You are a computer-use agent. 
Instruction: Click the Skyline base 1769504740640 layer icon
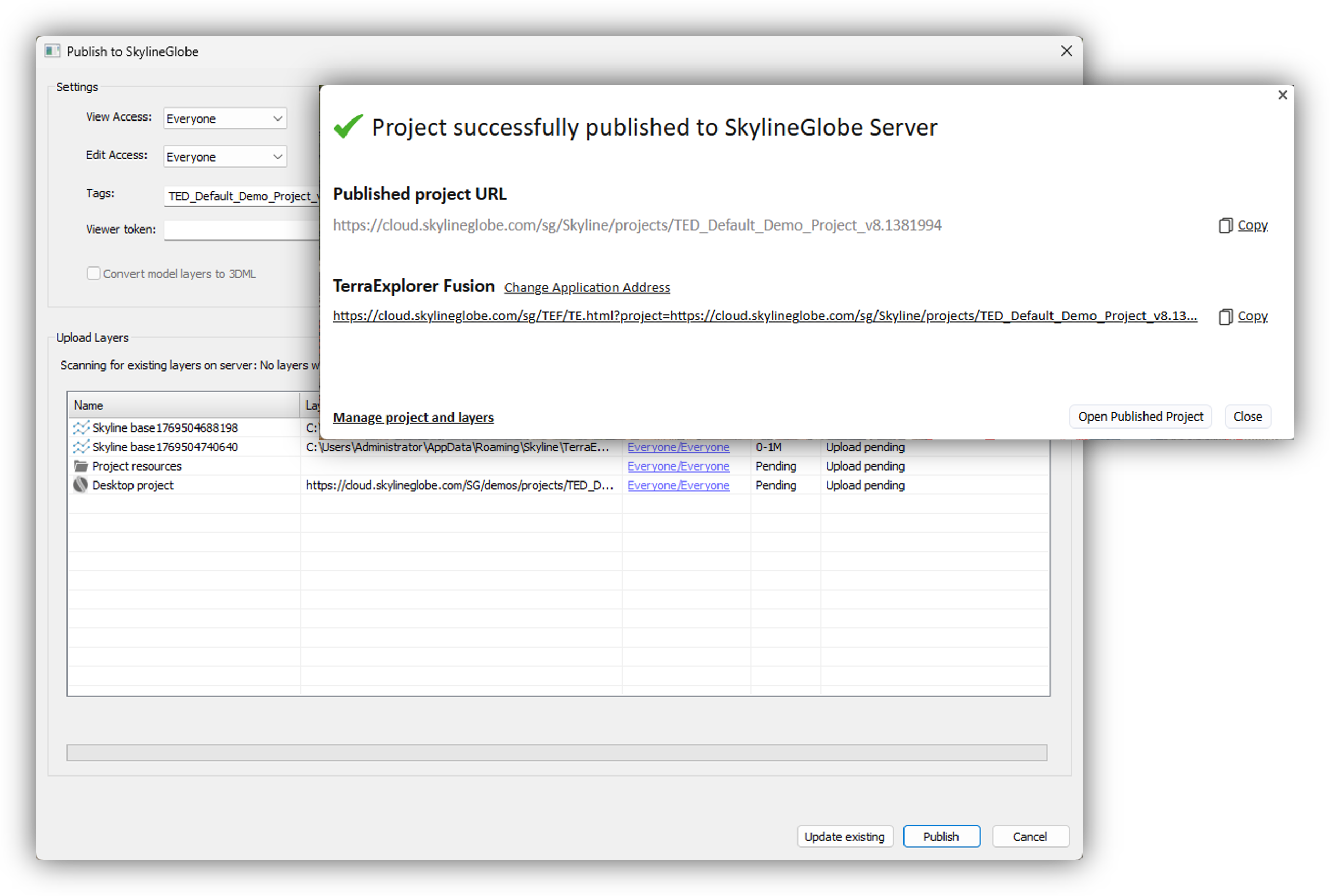coord(81,446)
